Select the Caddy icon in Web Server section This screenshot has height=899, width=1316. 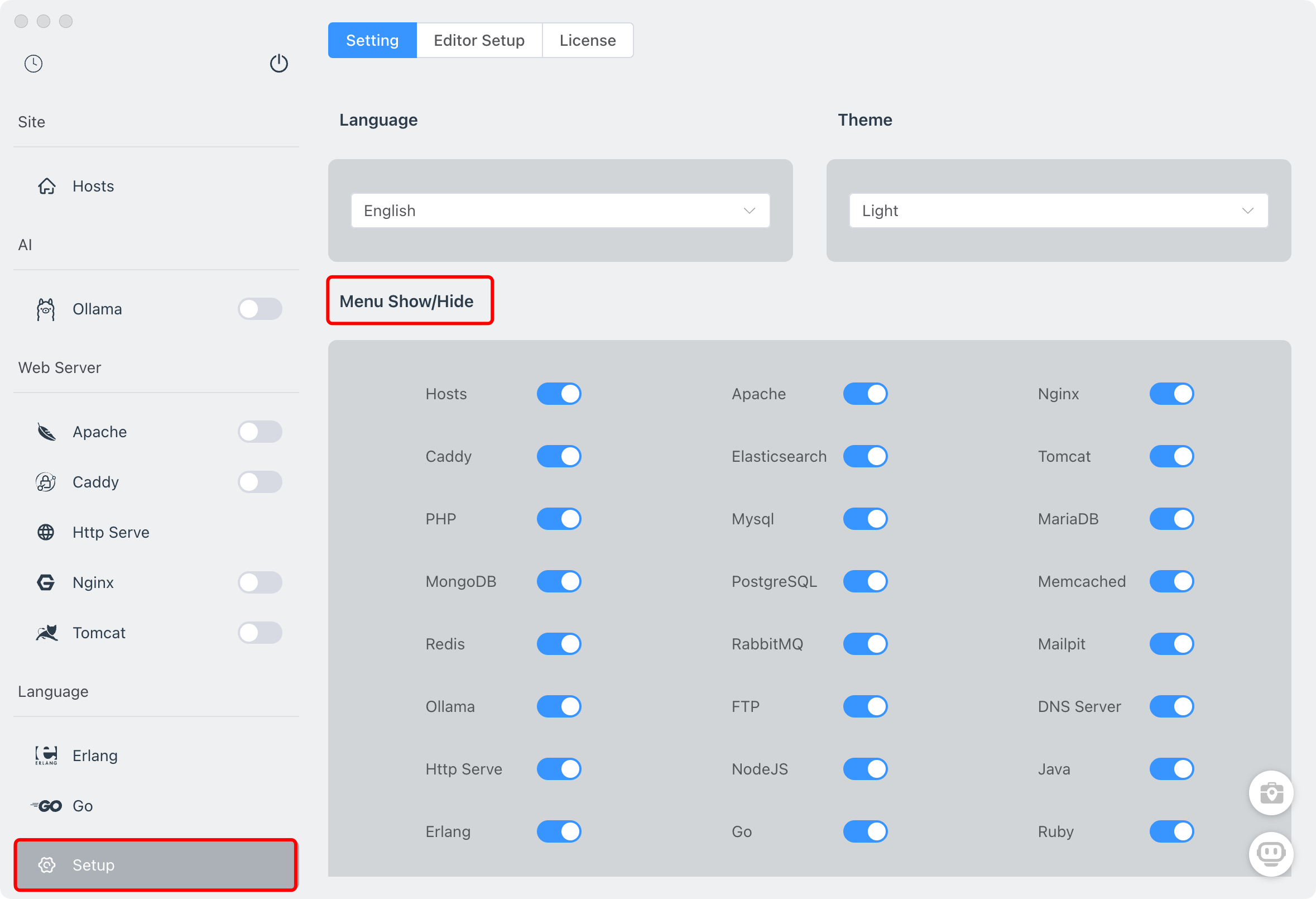coord(45,482)
